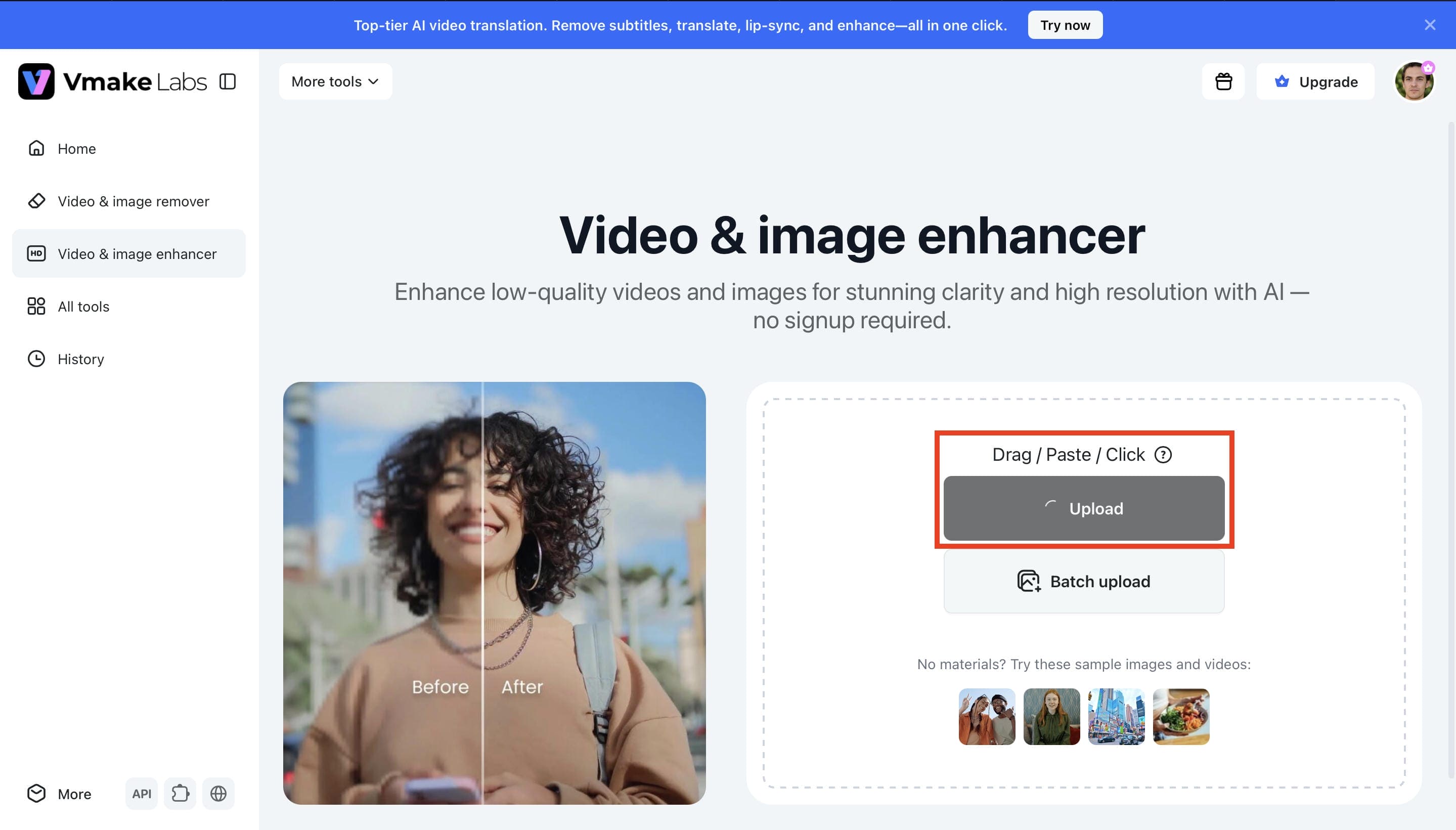1456x830 pixels.
Task: Click the before/after divider line in preview
Action: [x=482, y=593]
